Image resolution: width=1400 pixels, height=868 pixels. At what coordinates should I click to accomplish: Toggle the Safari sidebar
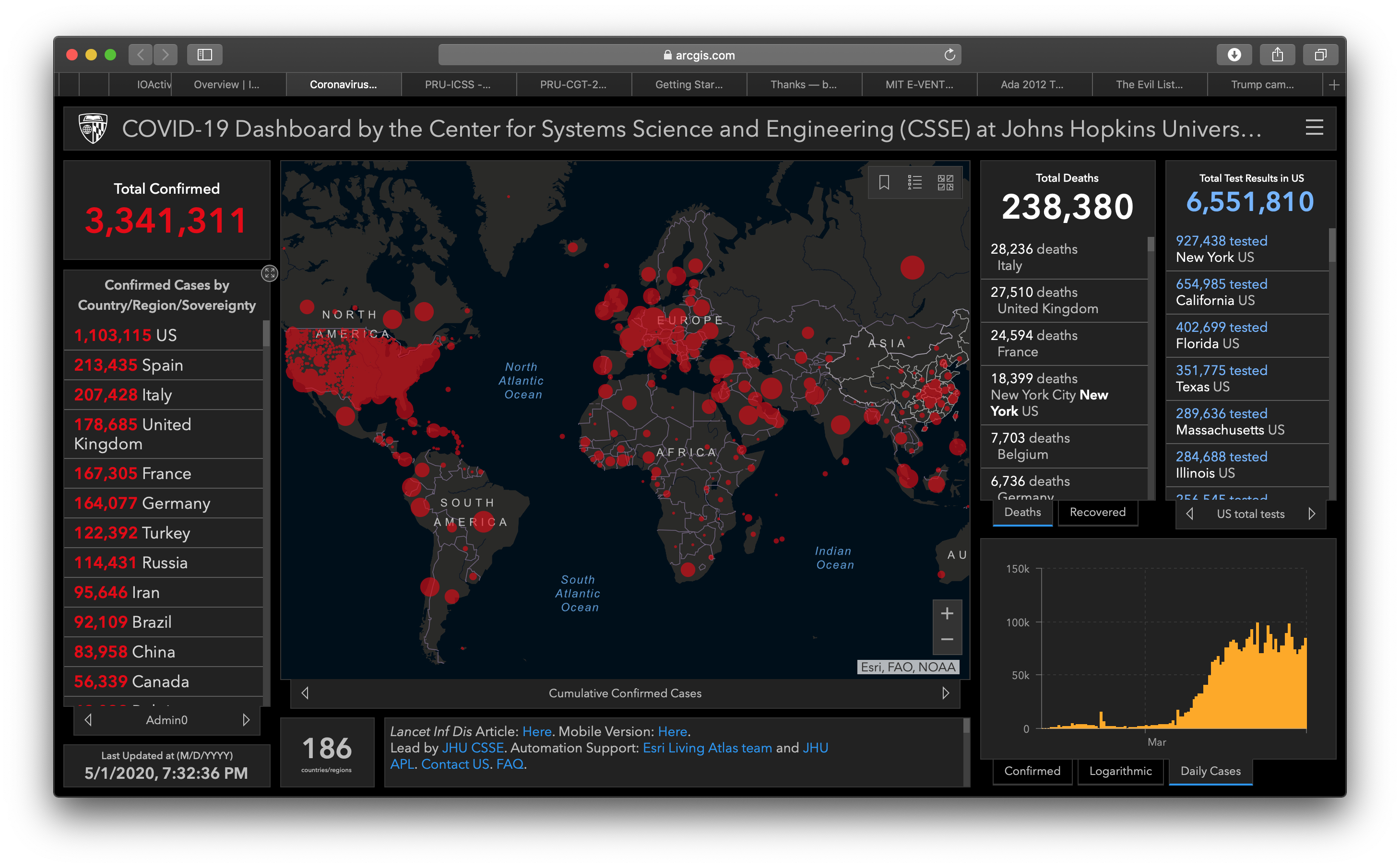205,55
